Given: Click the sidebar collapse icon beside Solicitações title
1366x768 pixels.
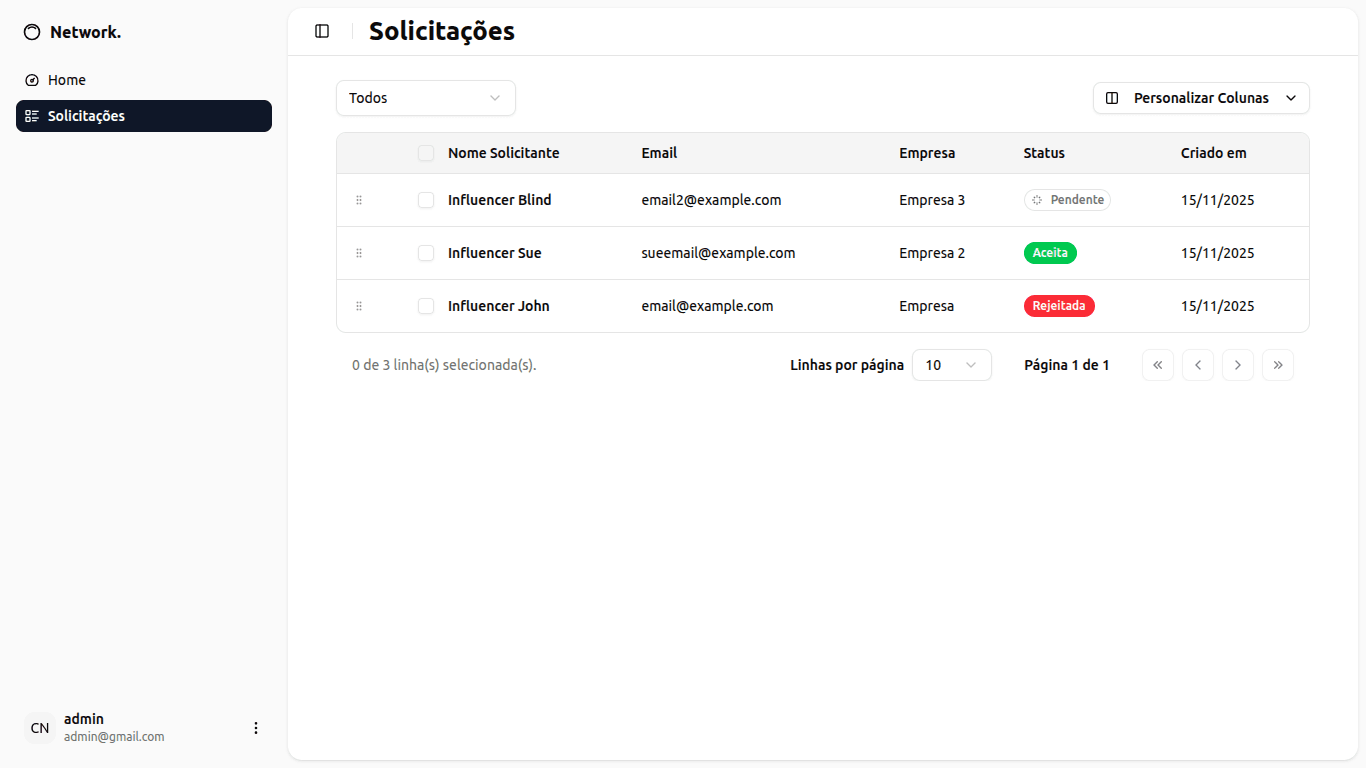Looking at the screenshot, I should pyautogui.click(x=321, y=31).
